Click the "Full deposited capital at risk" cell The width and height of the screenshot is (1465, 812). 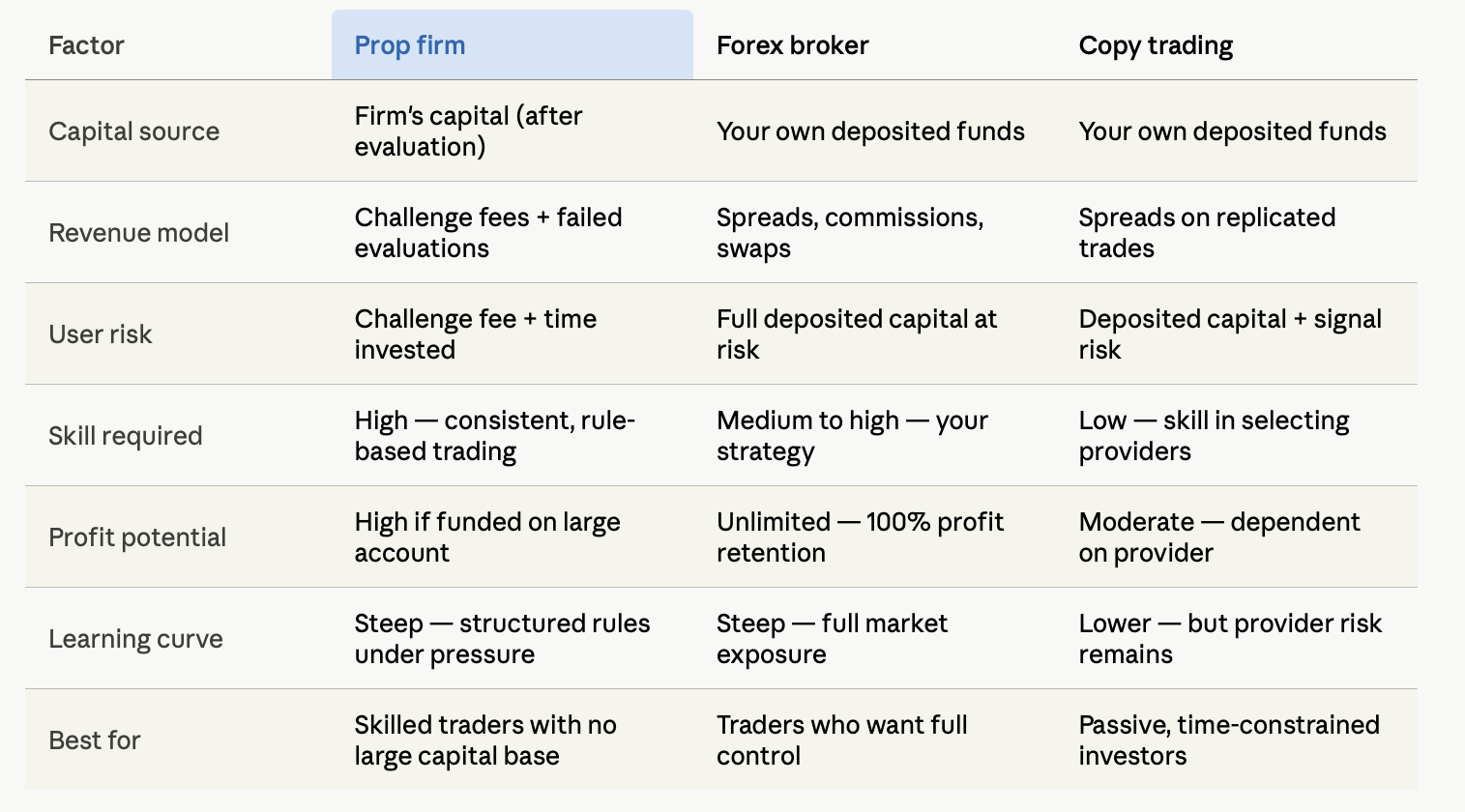[857, 334]
